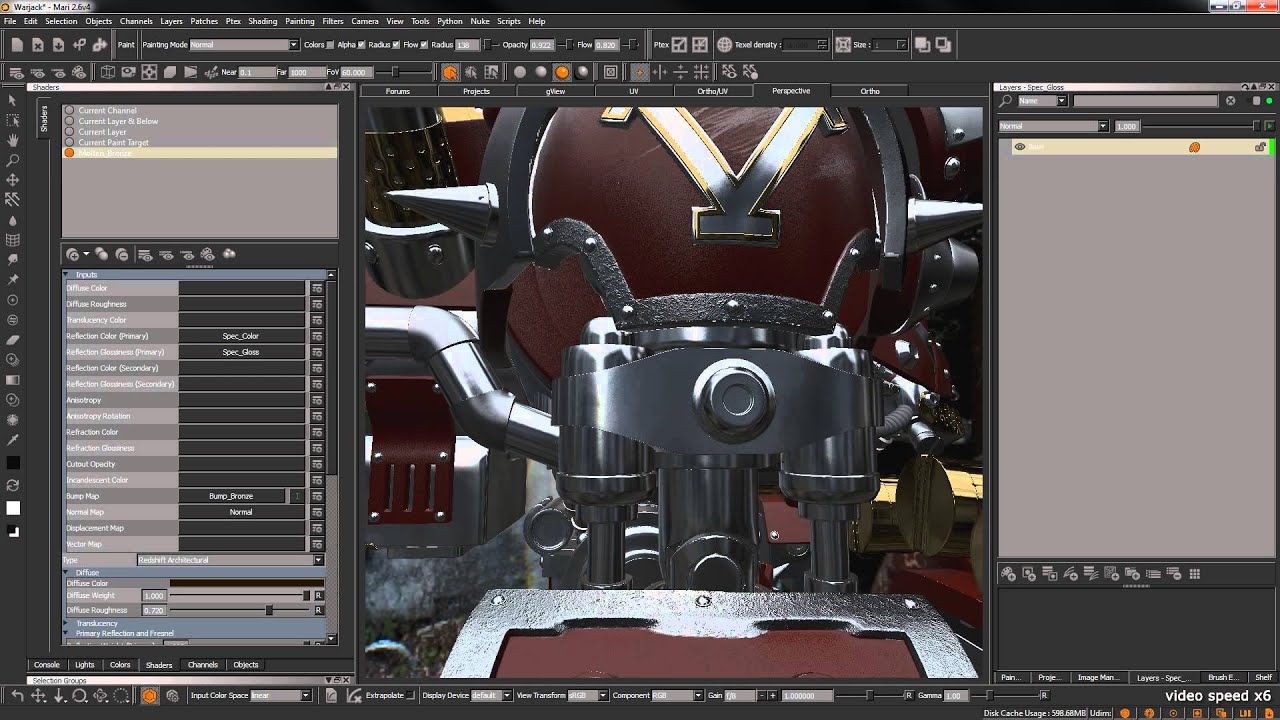
Task: Click the lock icon on the layer row
Action: (x=1260, y=147)
